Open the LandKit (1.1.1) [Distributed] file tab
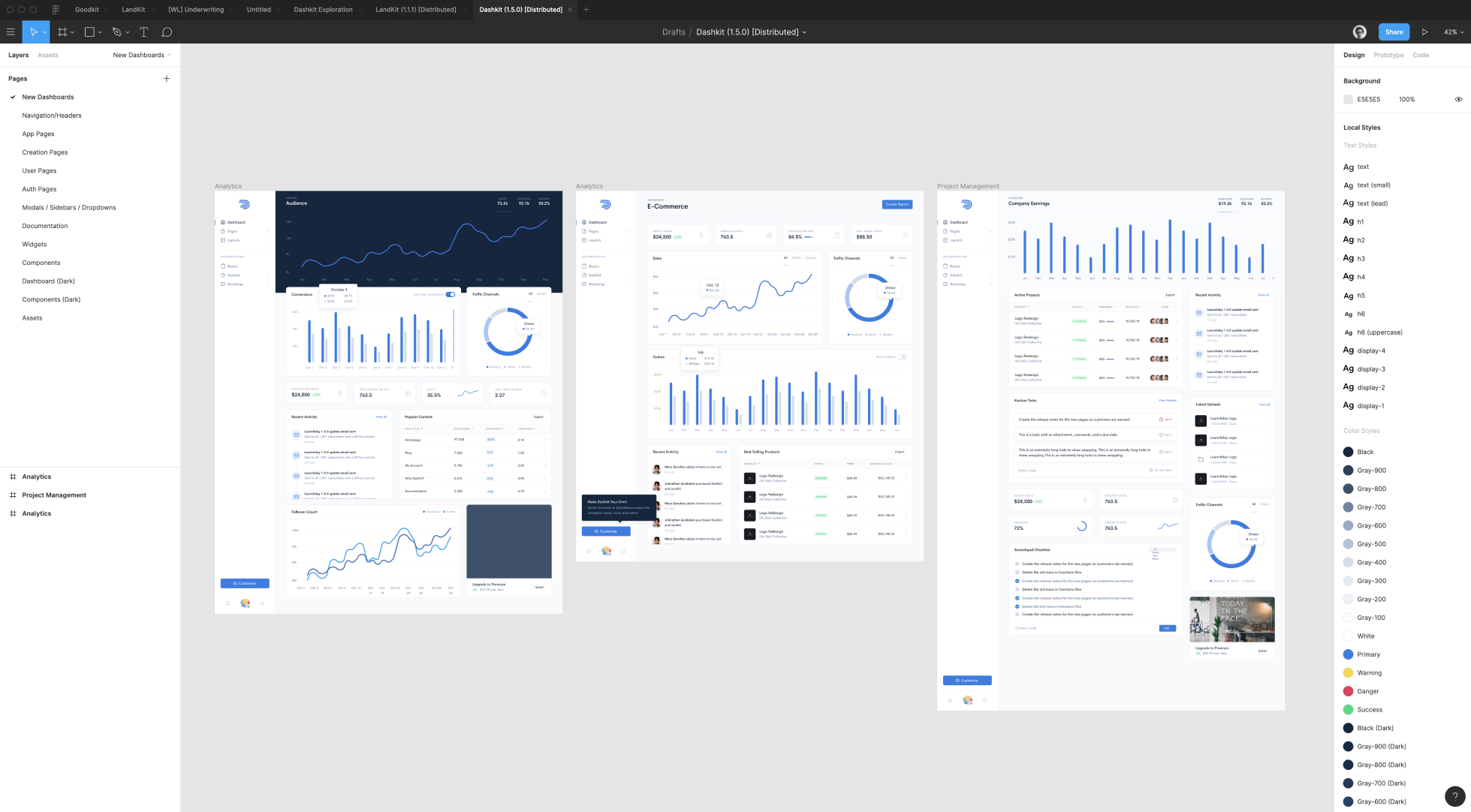Viewport: 1471px width, 812px height. [415, 10]
